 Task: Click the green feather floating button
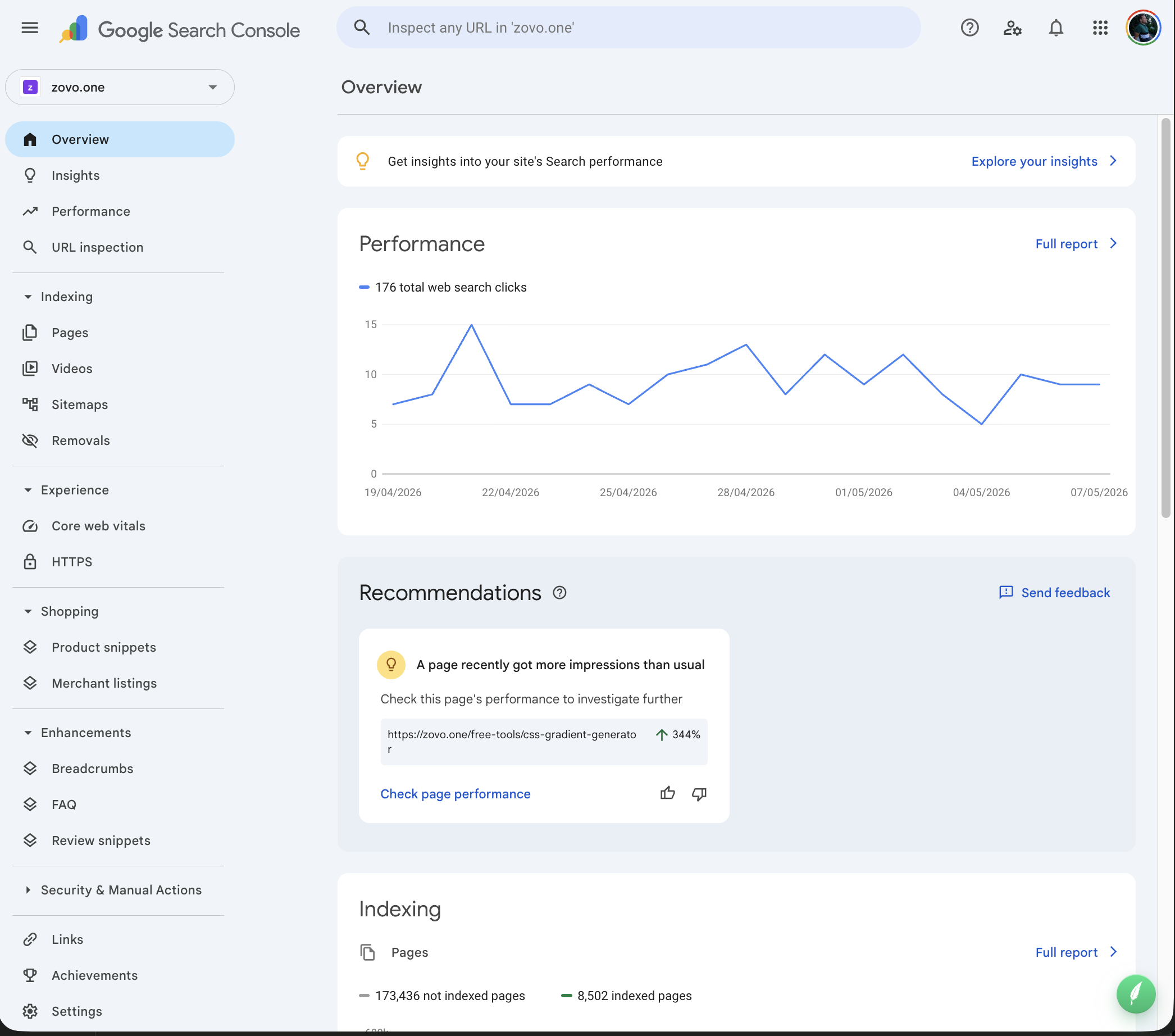(1136, 993)
